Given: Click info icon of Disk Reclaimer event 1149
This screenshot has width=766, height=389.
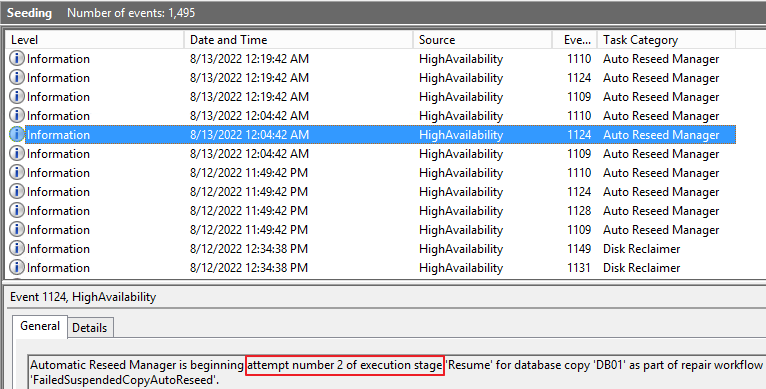Looking at the screenshot, I should tap(17, 249).
